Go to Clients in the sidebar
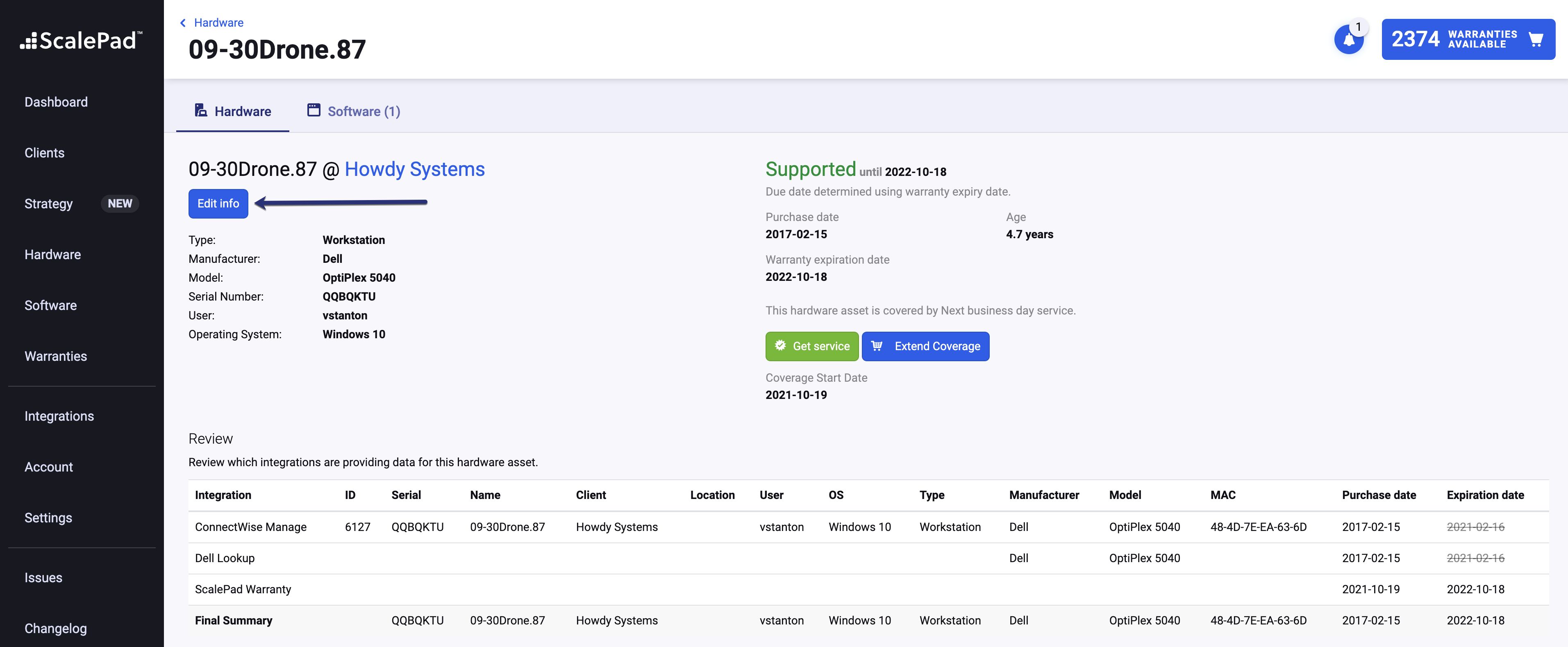The width and height of the screenshot is (1568, 647). pyautogui.click(x=44, y=153)
